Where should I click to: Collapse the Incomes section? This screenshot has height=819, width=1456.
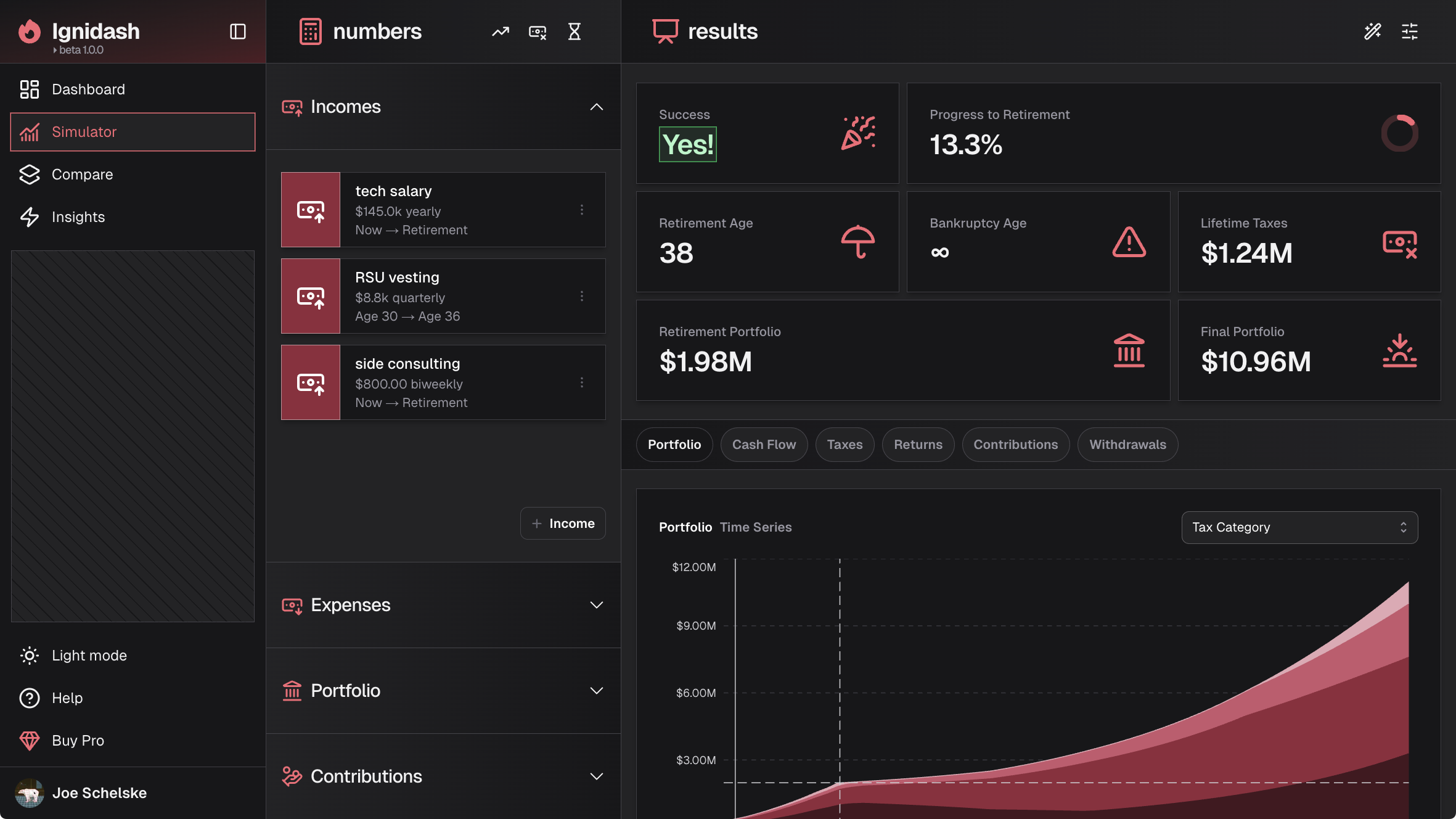coord(596,107)
